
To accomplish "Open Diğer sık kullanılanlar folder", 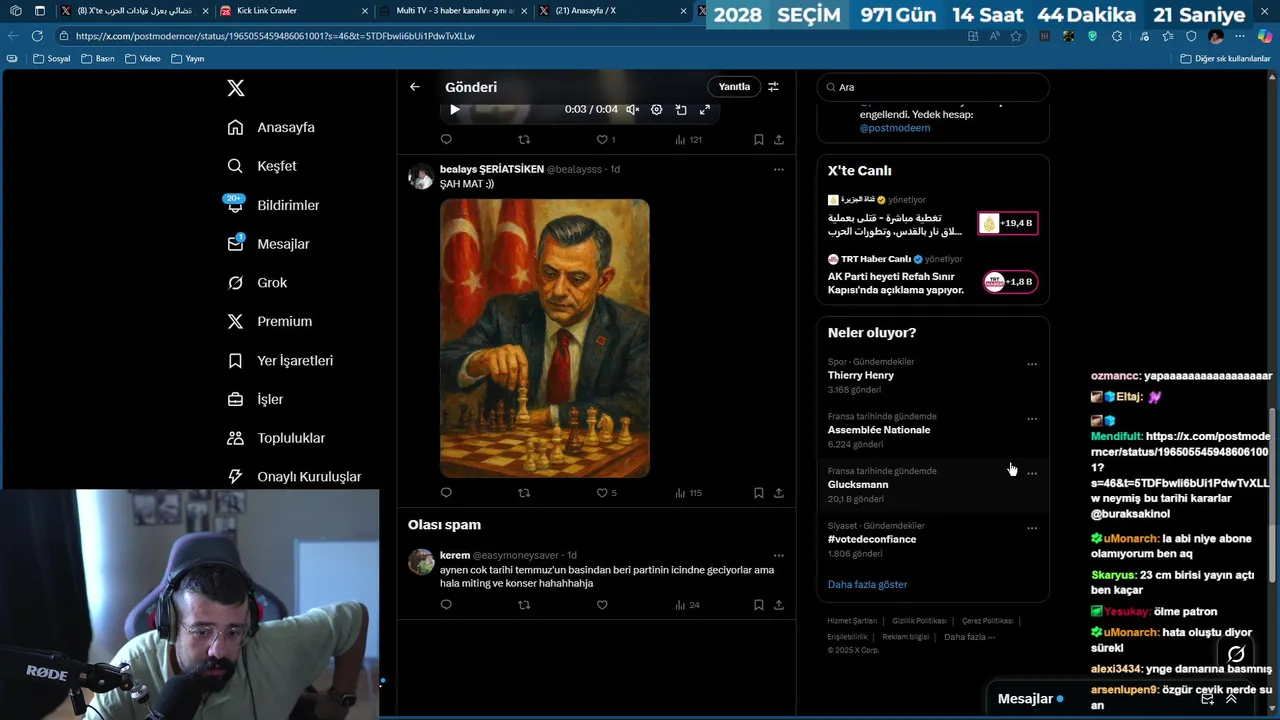I will pyautogui.click(x=1225, y=59).
